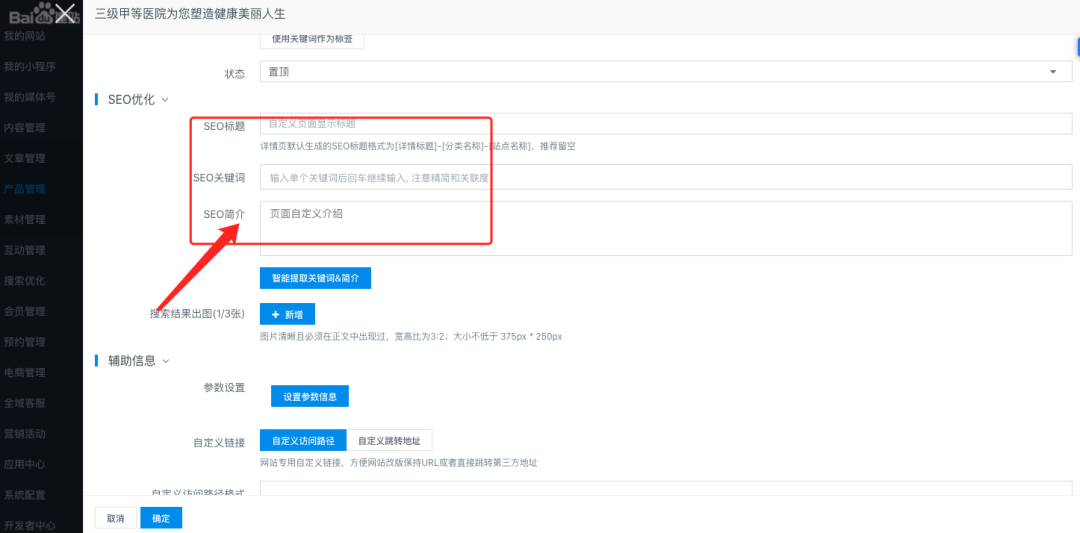Open 系统配置 in the sidebar
1080x533 pixels.
coord(24,495)
